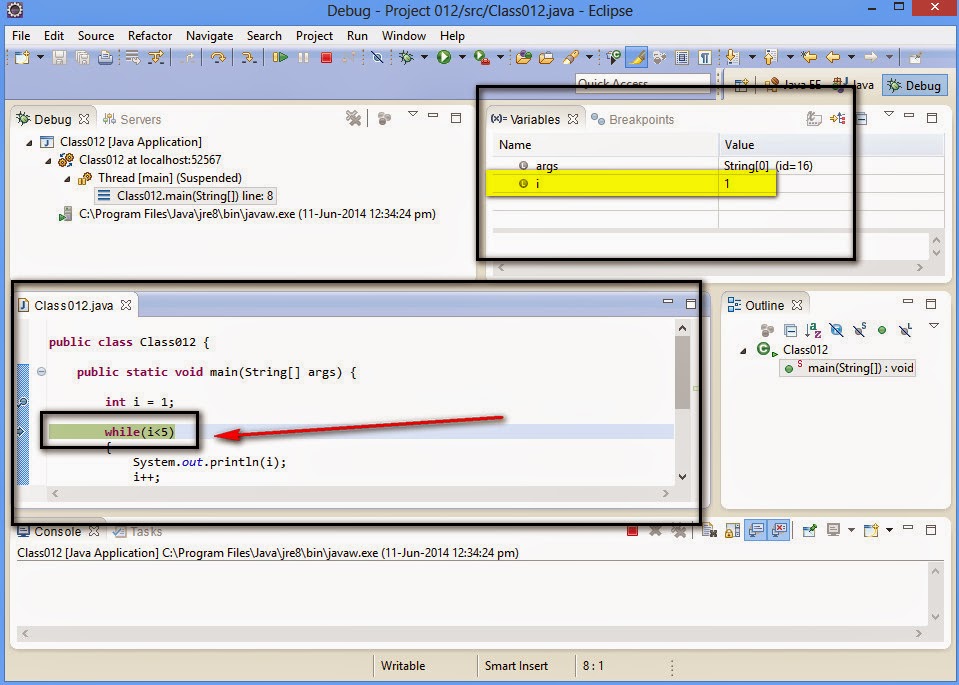The width and height of the screenshot is (959, 685).
Task: Open the Refactor menu
Action: point(150,36)
